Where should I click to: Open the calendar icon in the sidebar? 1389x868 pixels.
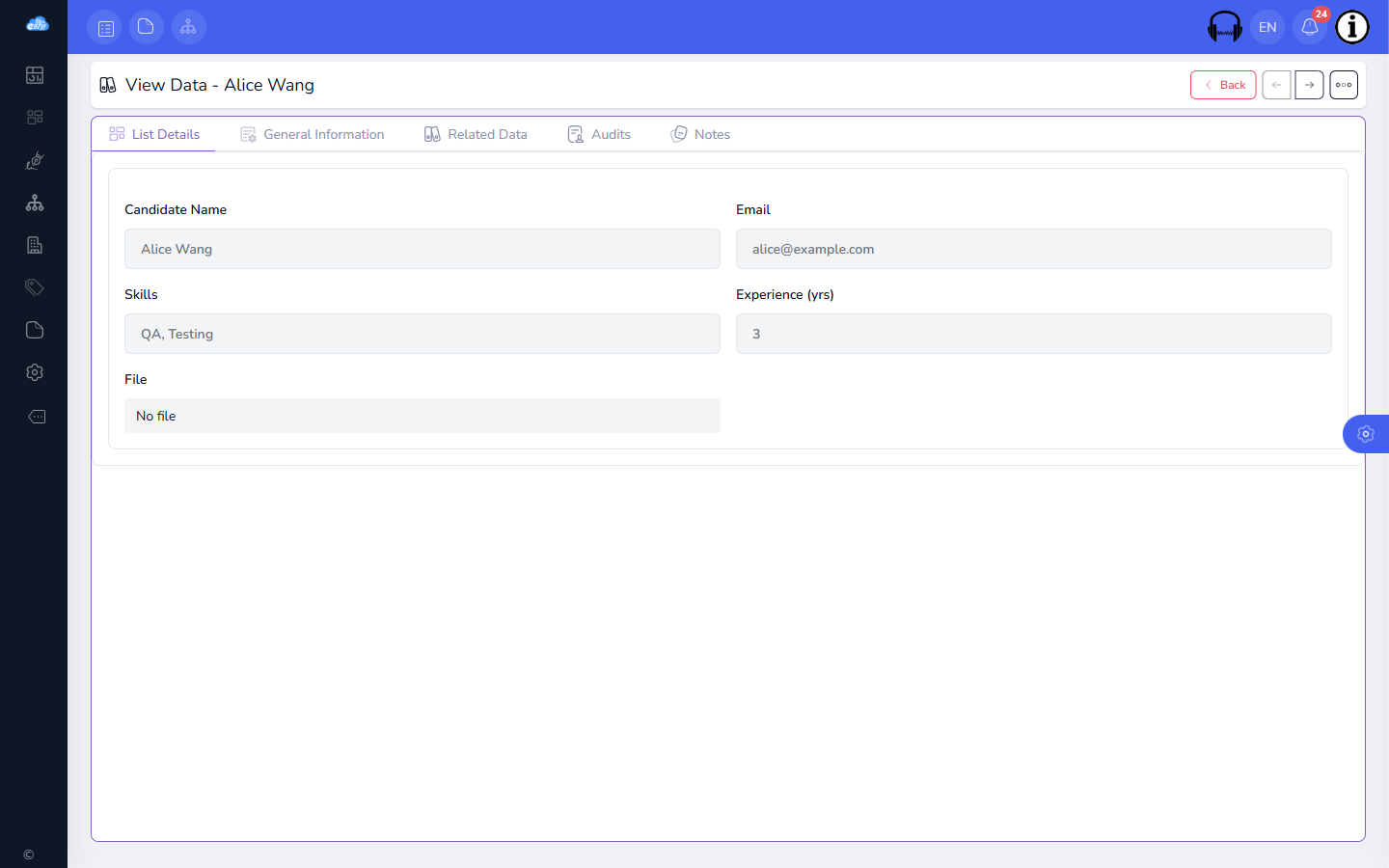point(35,75)
